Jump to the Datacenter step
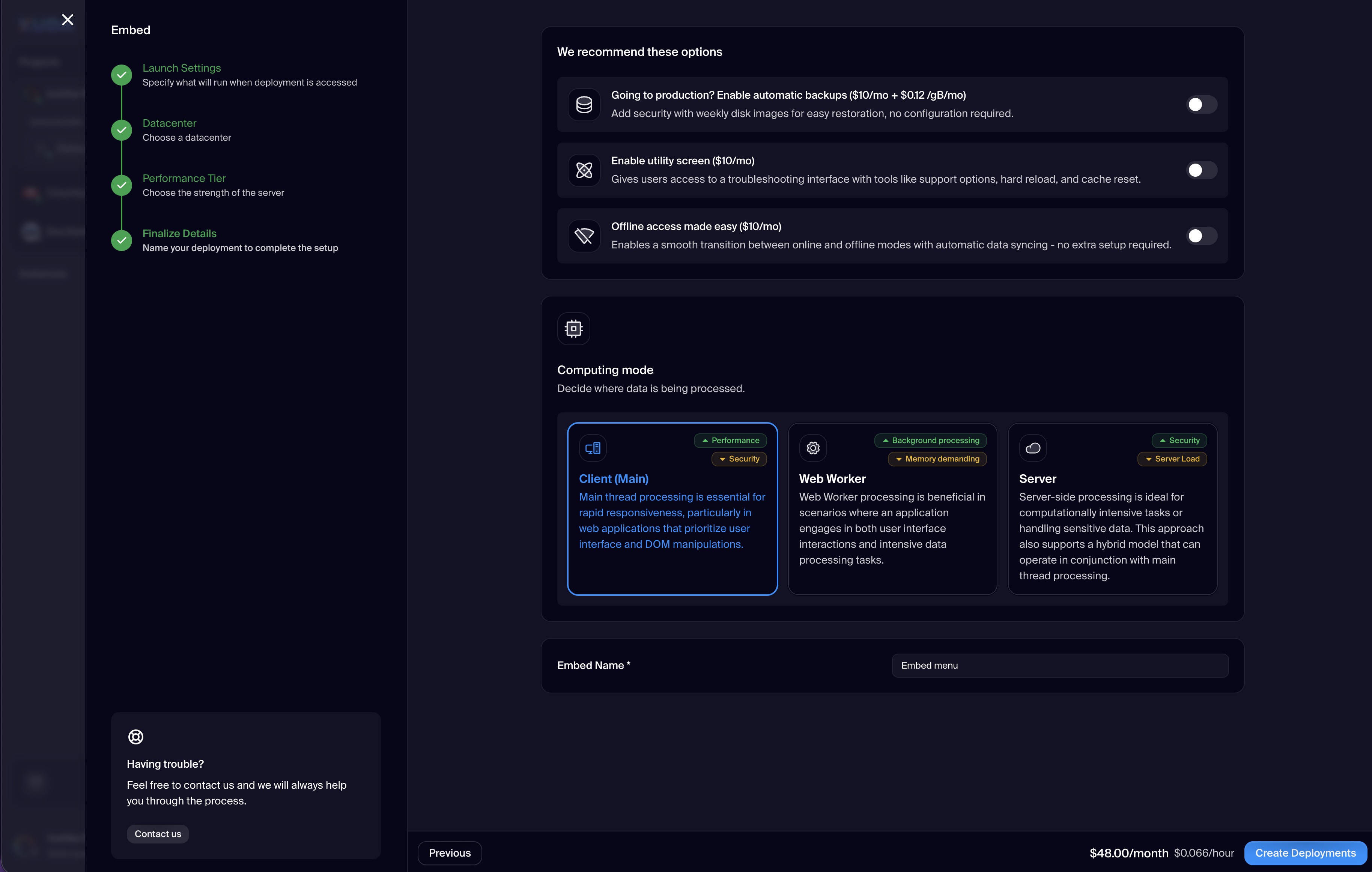Viewport: 1372px width, 872px height. click(169, 123)
